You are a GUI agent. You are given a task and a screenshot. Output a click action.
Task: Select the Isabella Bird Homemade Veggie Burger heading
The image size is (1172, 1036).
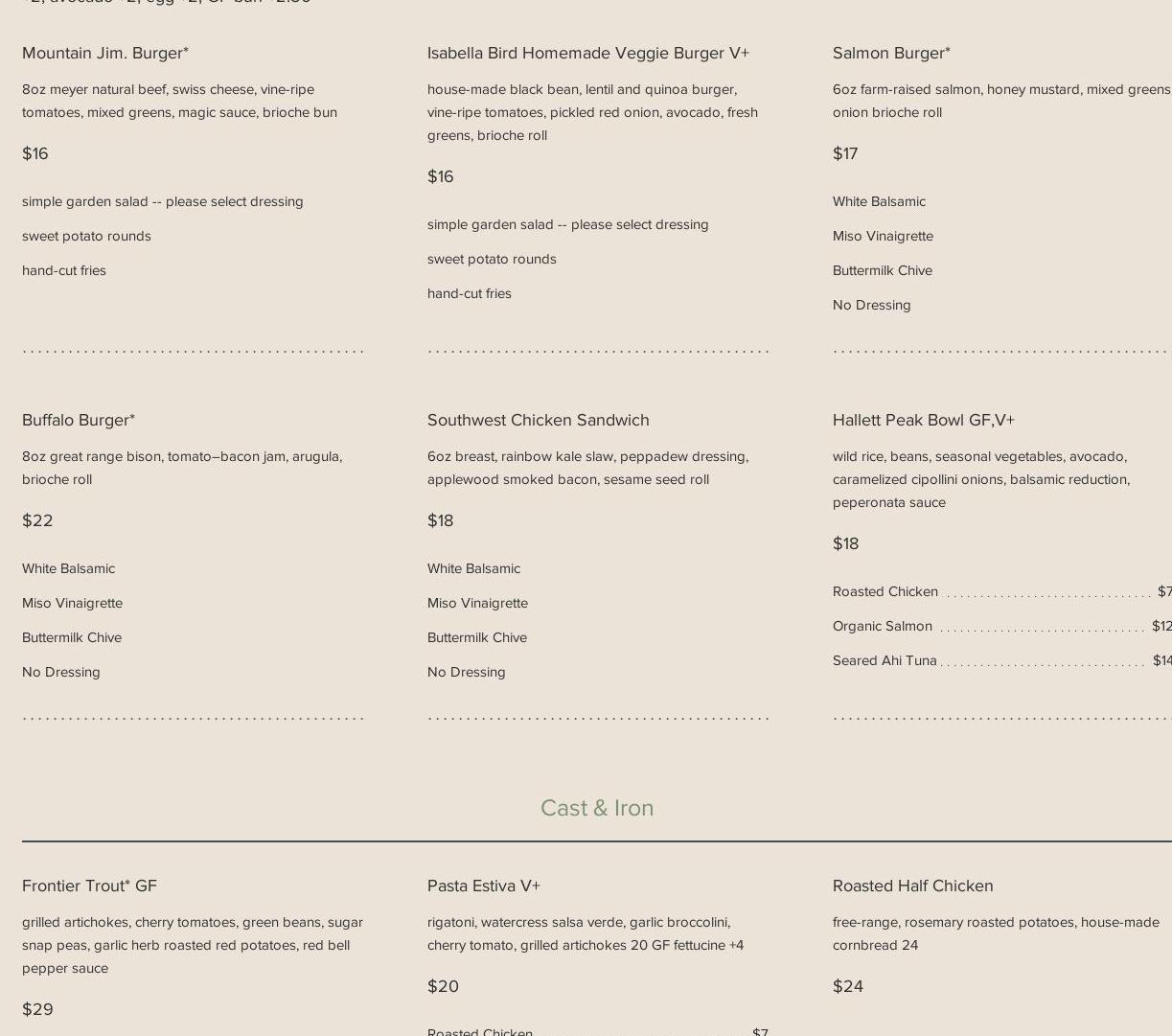(587, 53)
